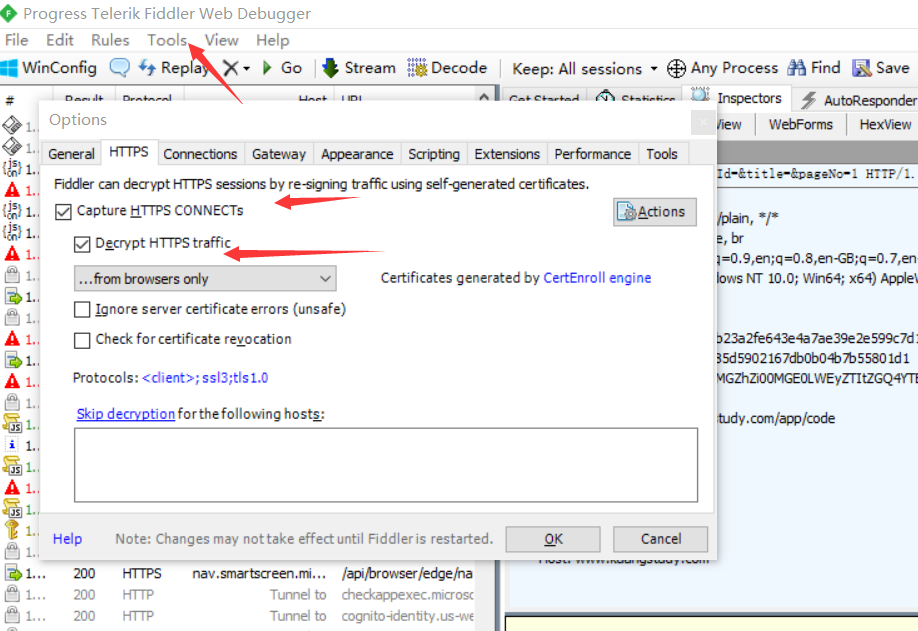The width and height of the screenshot is (918, 631).
Task: Toggle the Stream mode icon
Action: click(331, 68)
